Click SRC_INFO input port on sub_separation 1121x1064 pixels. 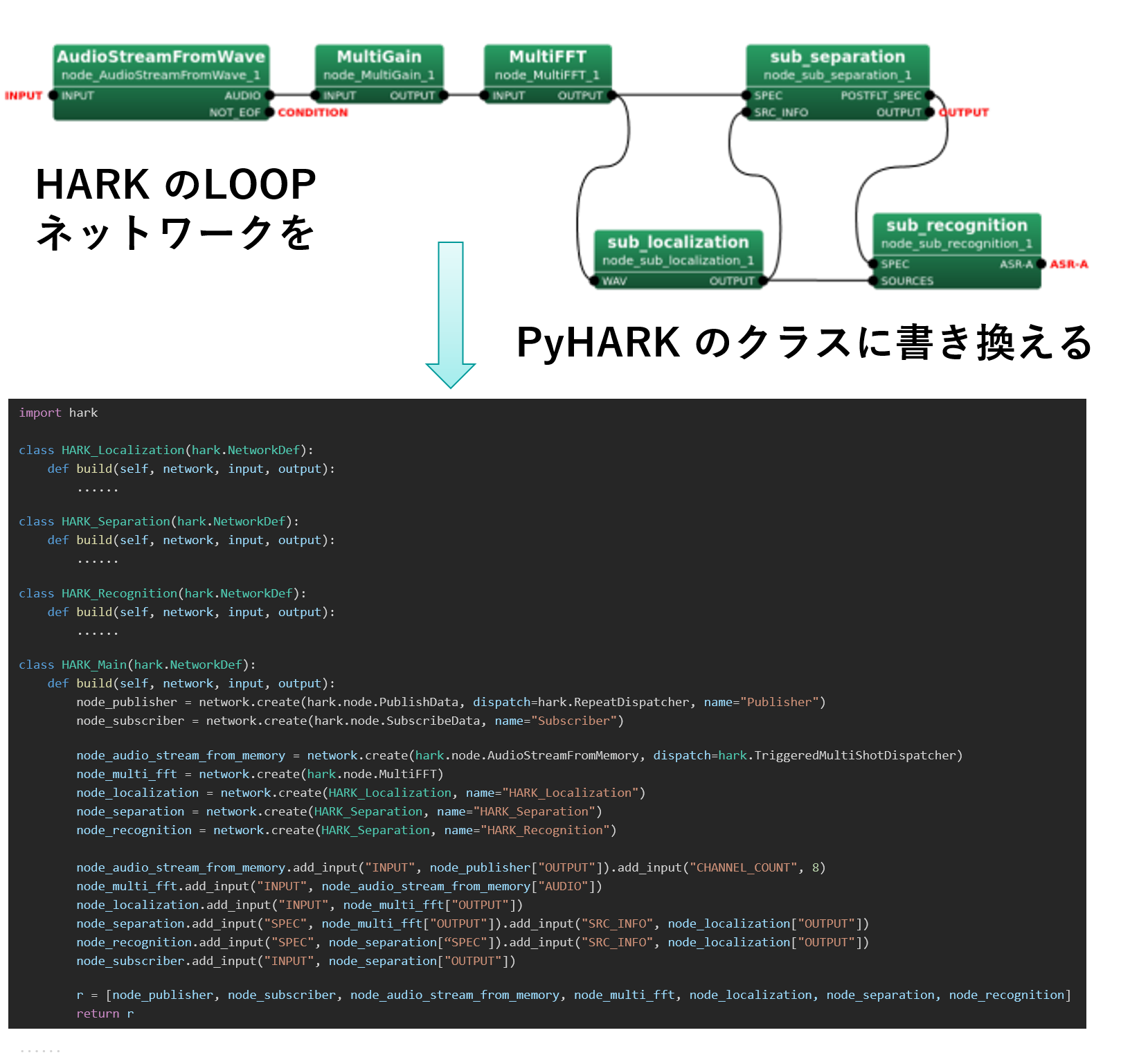tap(746, 112)
